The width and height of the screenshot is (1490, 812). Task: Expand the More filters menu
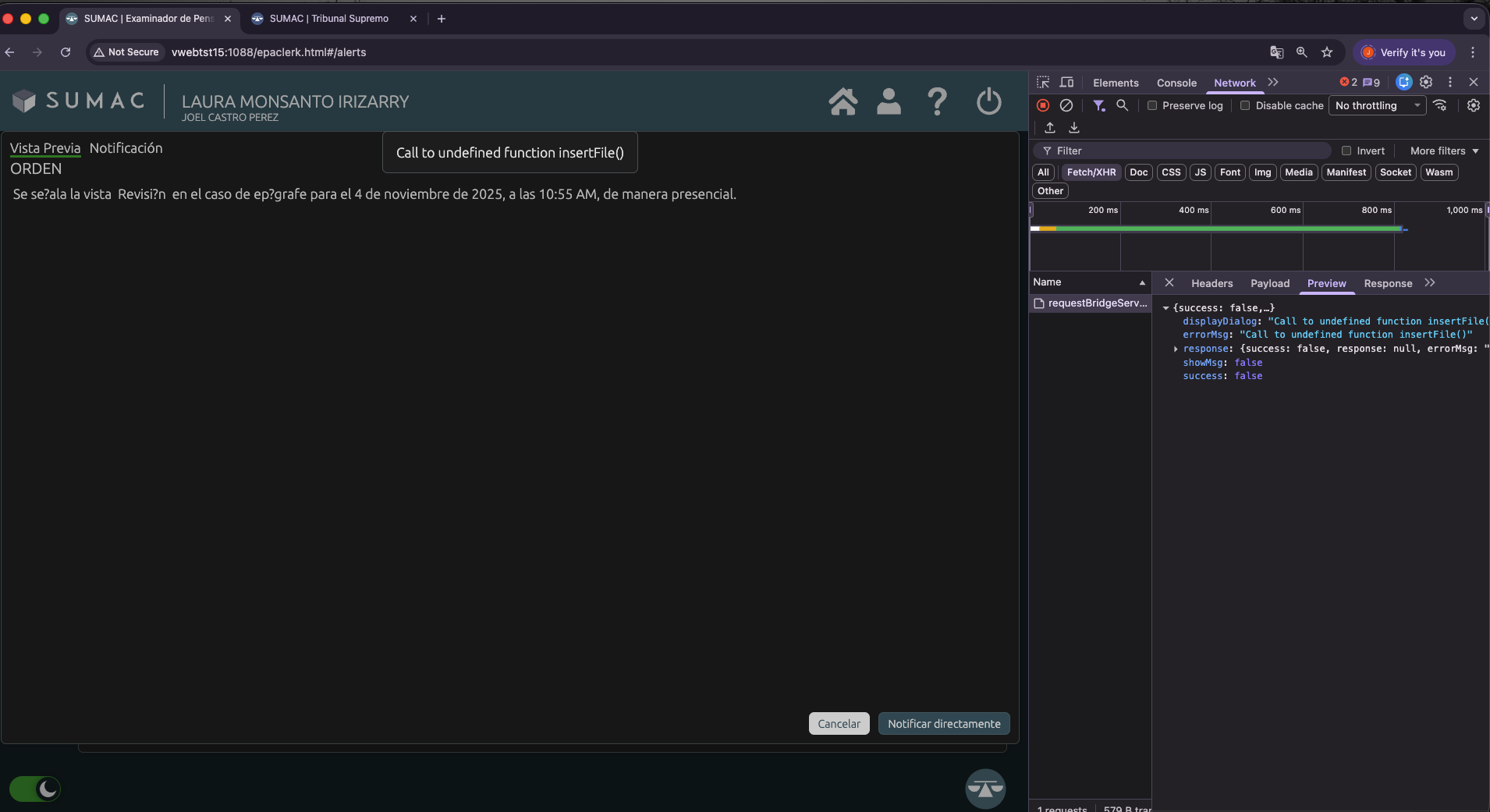(1444, 151)
